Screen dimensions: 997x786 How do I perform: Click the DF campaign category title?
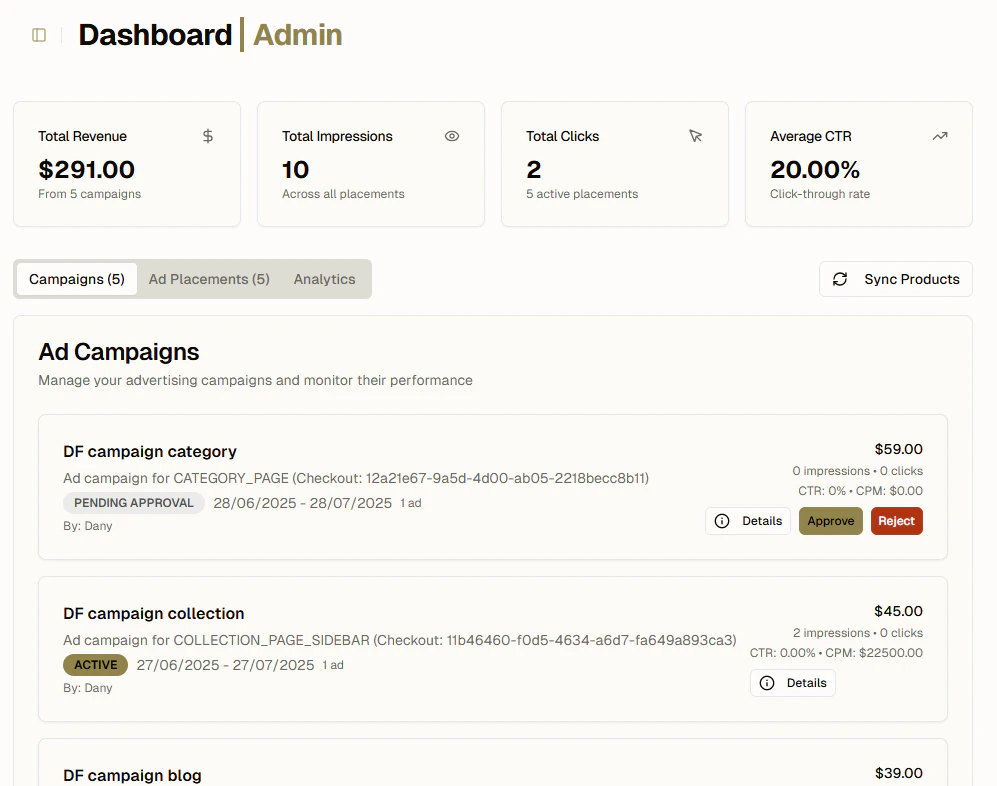coord(150,451)
